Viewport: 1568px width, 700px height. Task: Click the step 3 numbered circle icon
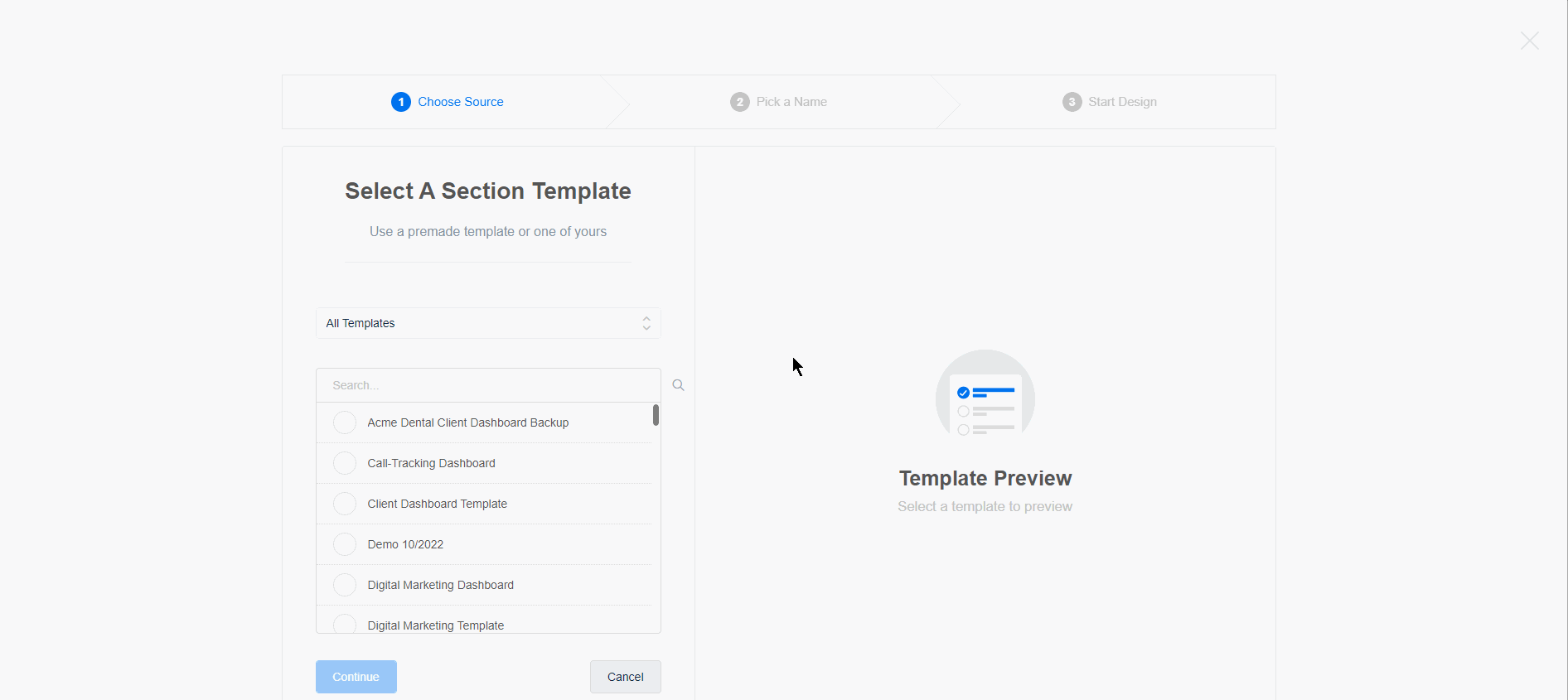pos(1072,101)
